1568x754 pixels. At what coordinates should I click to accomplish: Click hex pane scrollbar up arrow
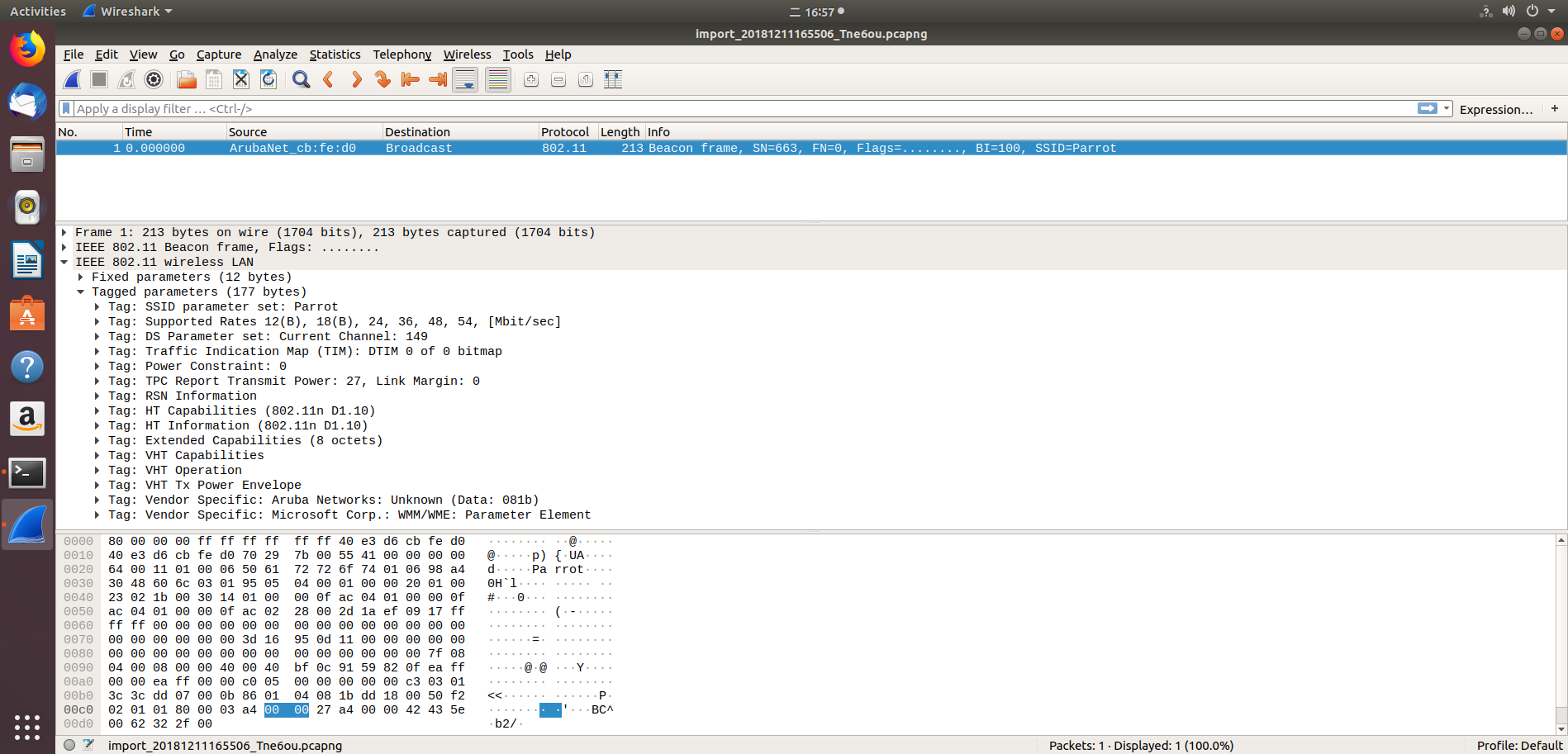(x=1561, y=540)
